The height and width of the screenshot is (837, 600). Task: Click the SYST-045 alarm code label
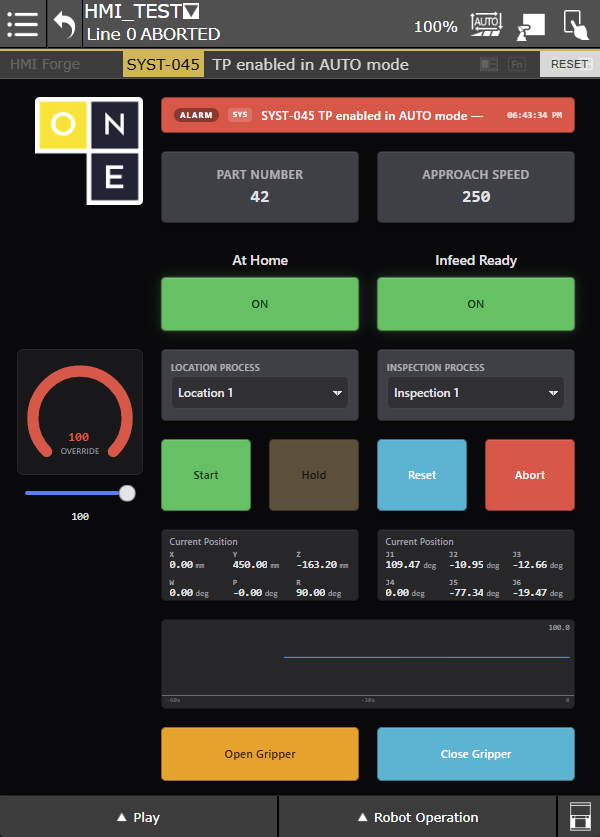coord(163,65)
